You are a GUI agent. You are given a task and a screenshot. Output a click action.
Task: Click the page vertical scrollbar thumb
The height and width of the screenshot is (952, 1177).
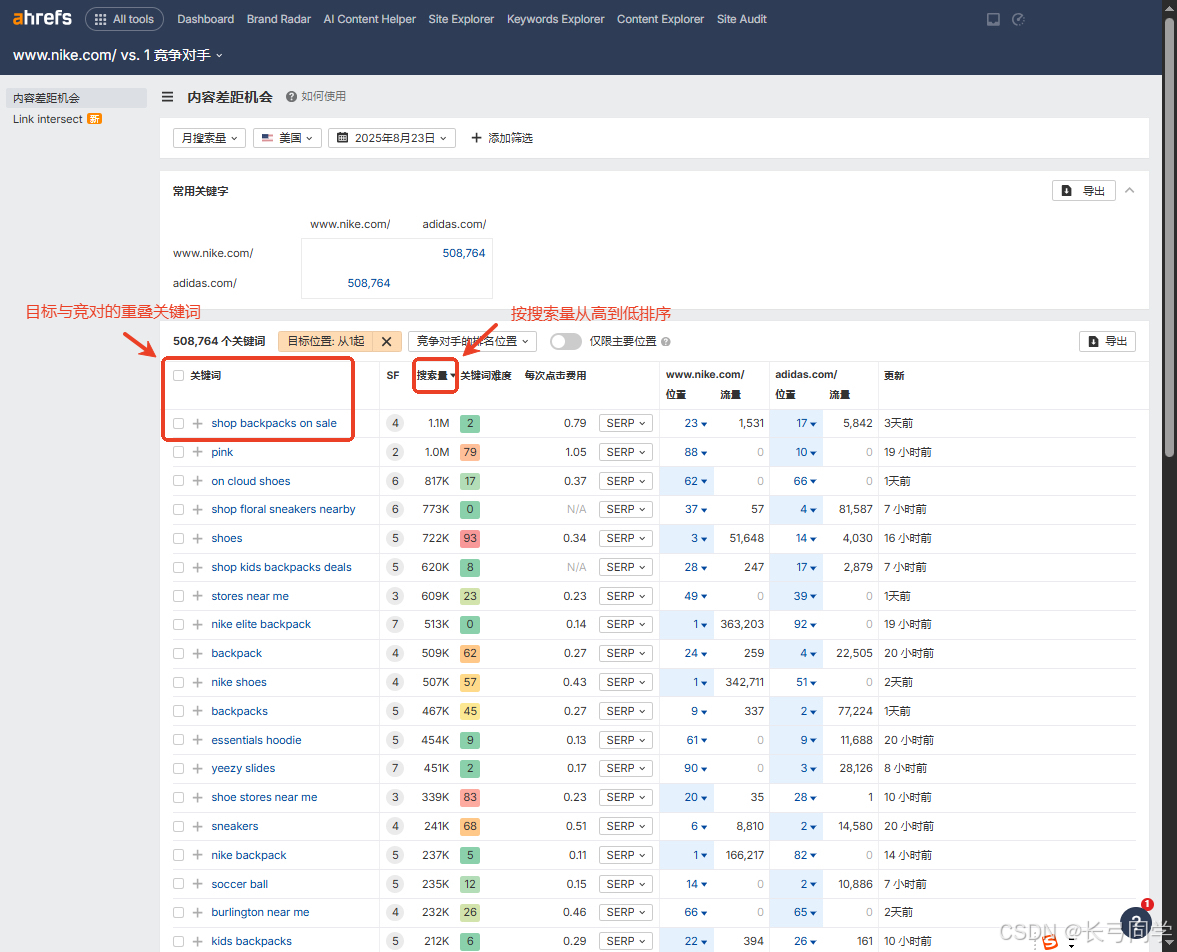click(x=1169, y=236)
